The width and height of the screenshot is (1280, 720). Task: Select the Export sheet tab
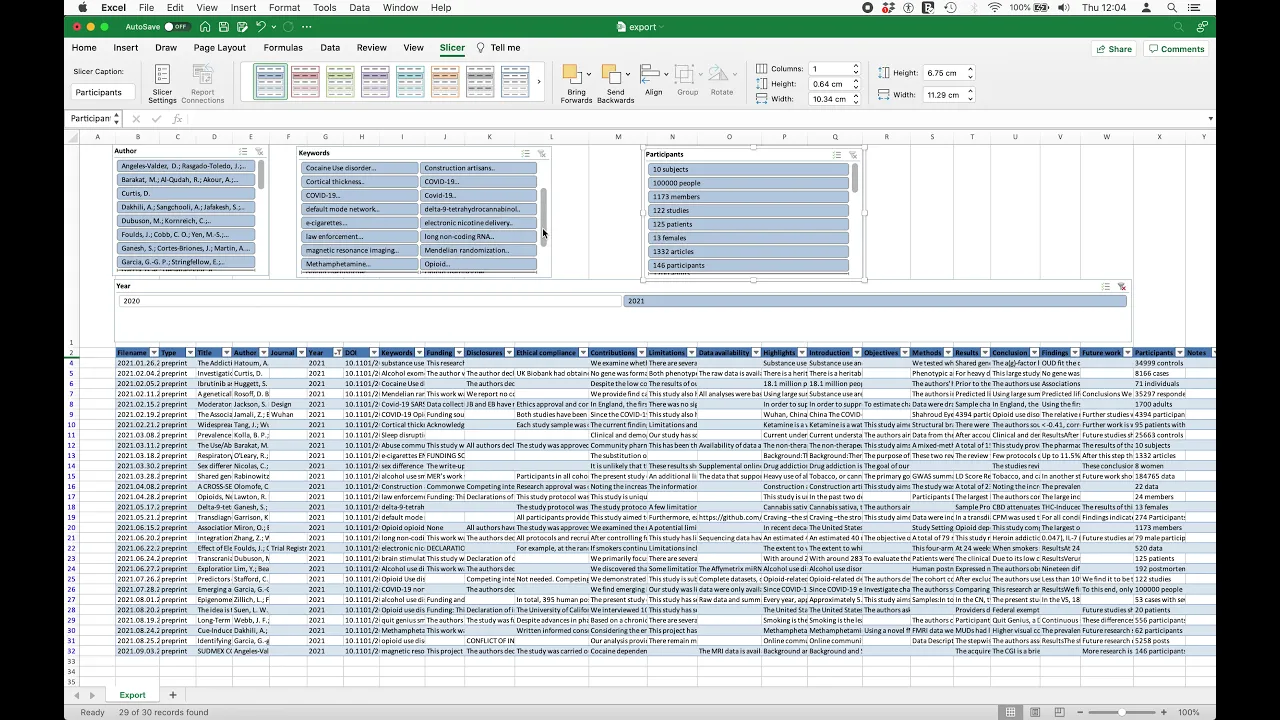(x=132, y=695)
